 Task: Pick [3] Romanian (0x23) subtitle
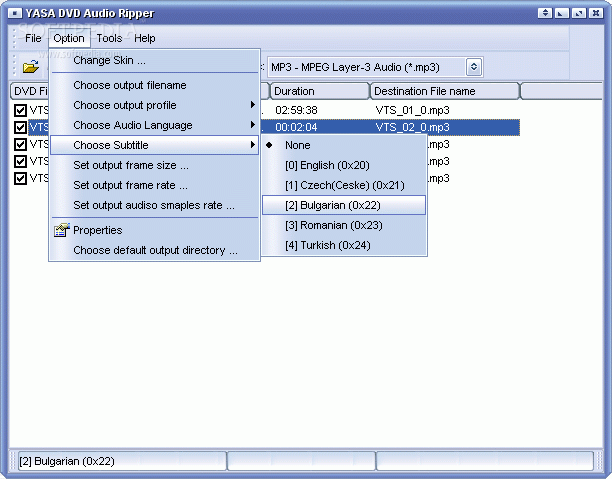[x=344, y=225]
